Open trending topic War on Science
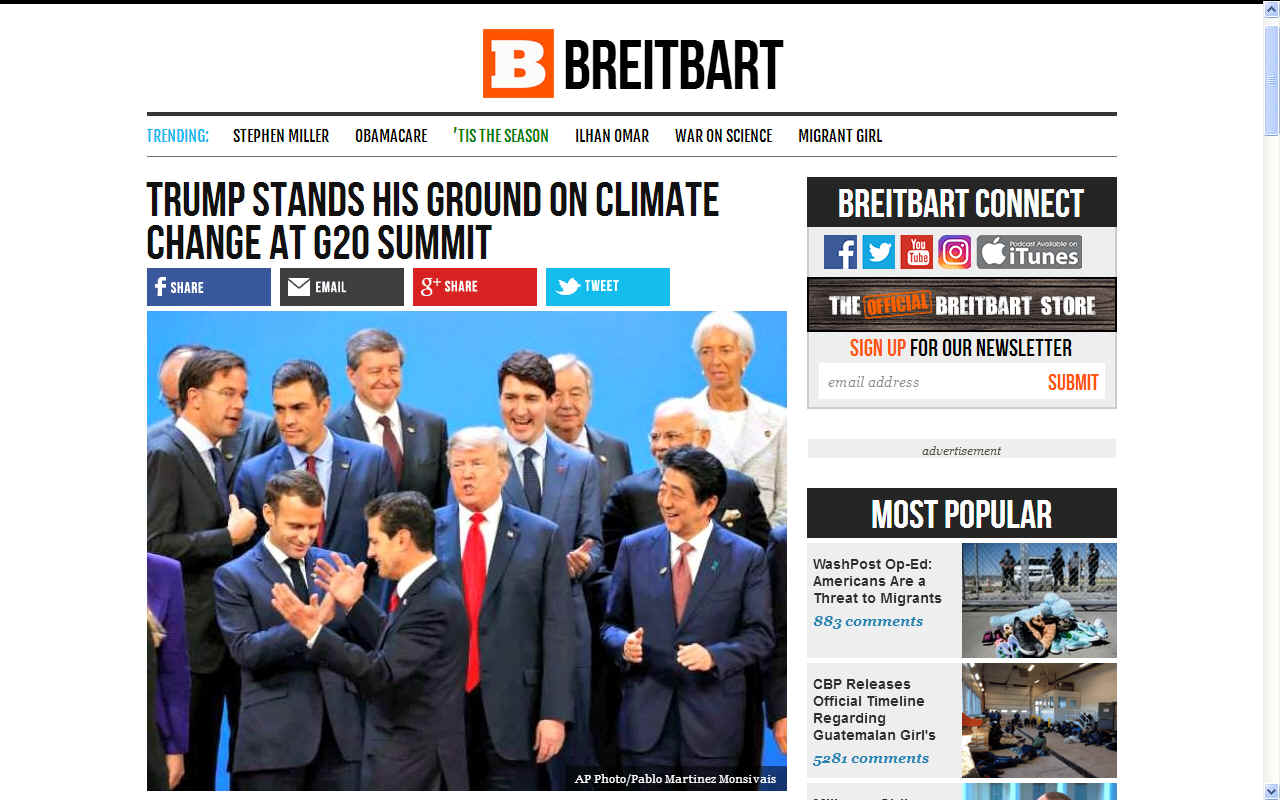This screenshot has height=800, width=1280. click(724, 136)
